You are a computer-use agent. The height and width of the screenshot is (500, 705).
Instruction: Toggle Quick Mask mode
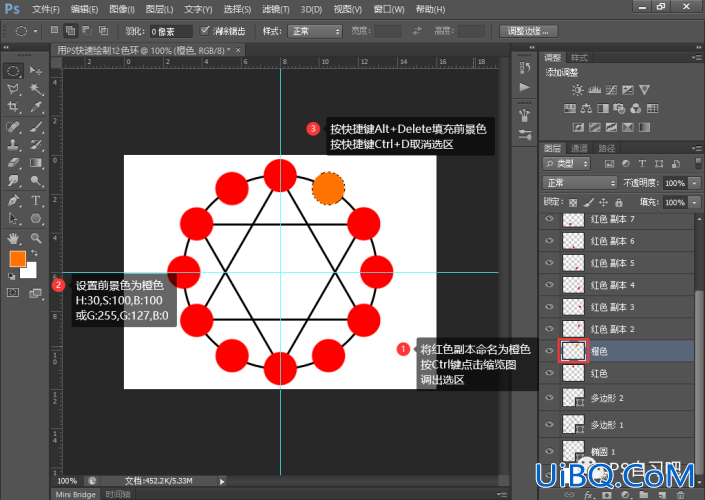[x=13, y=293]
